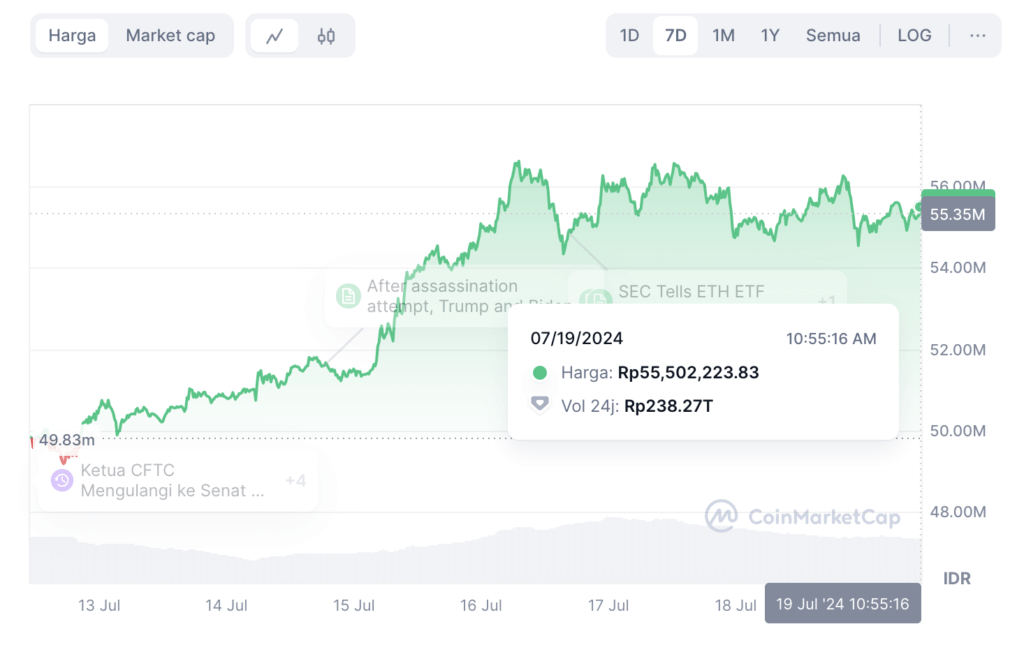
Task: Click the 55.35M current price label
Action: point(958,214)
